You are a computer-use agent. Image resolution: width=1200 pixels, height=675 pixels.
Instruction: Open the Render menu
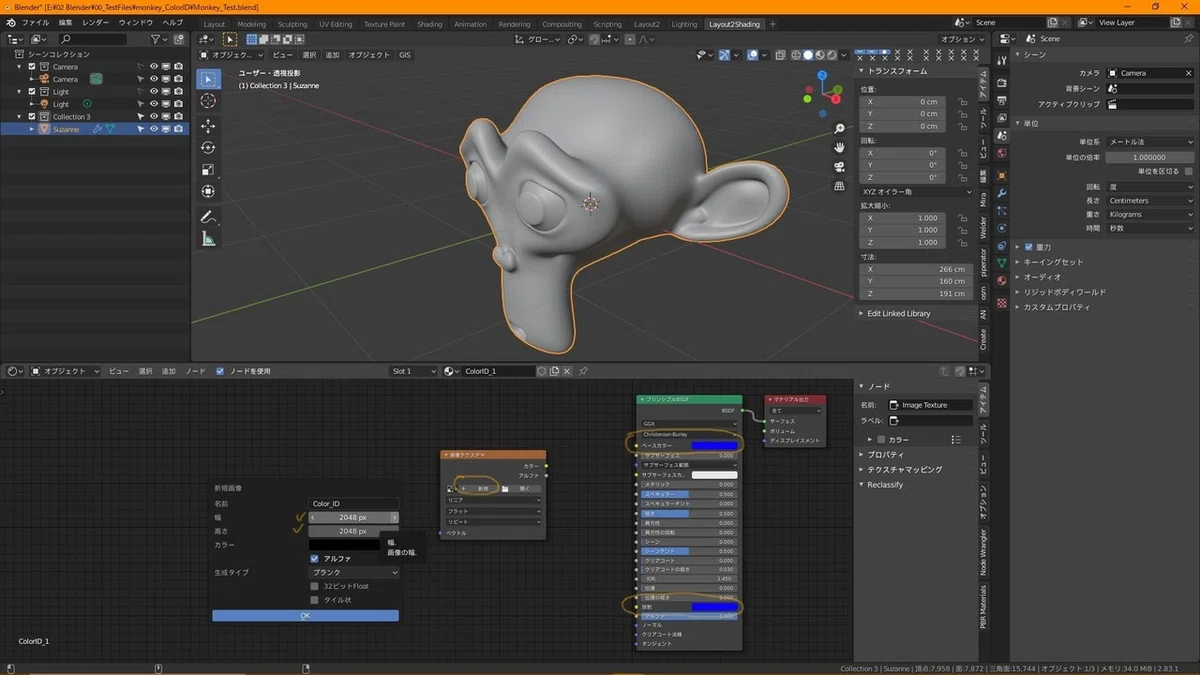(96, 22)
